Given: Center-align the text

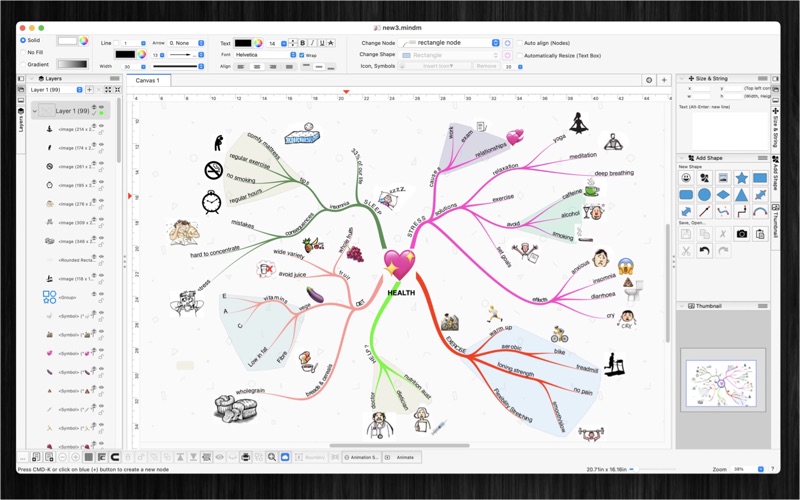Looking at the screenshot, I should (257, 66).
